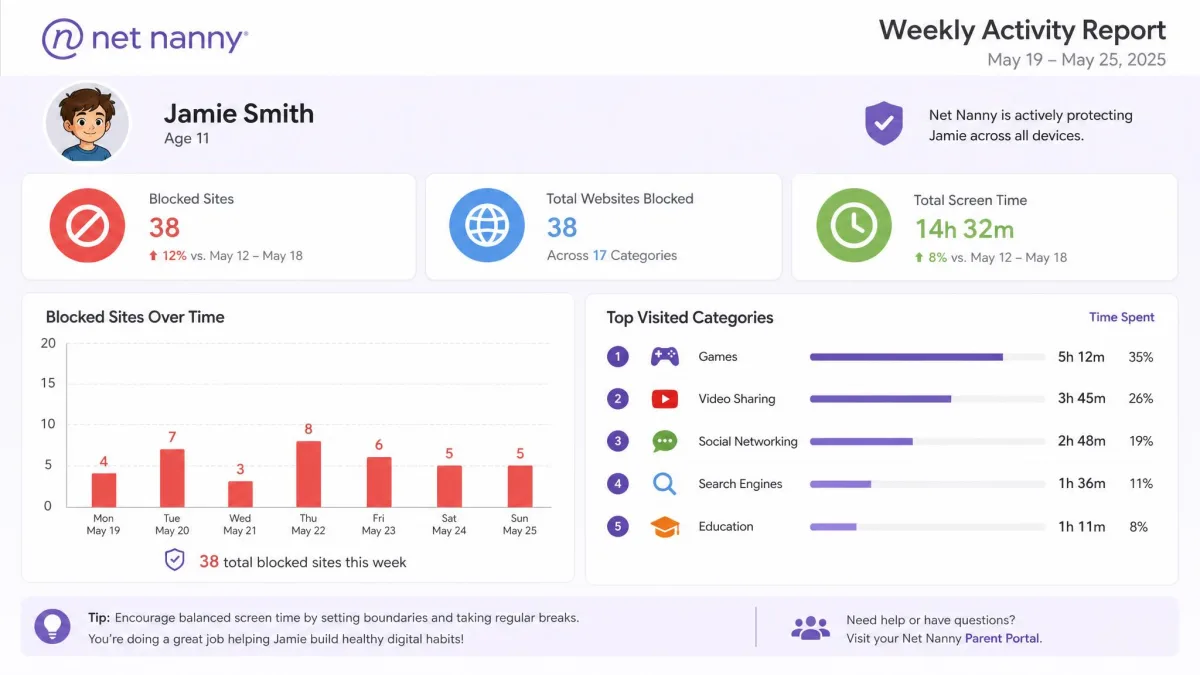
Task: Click the Social Networking progress bar
Action: (927, 441)
